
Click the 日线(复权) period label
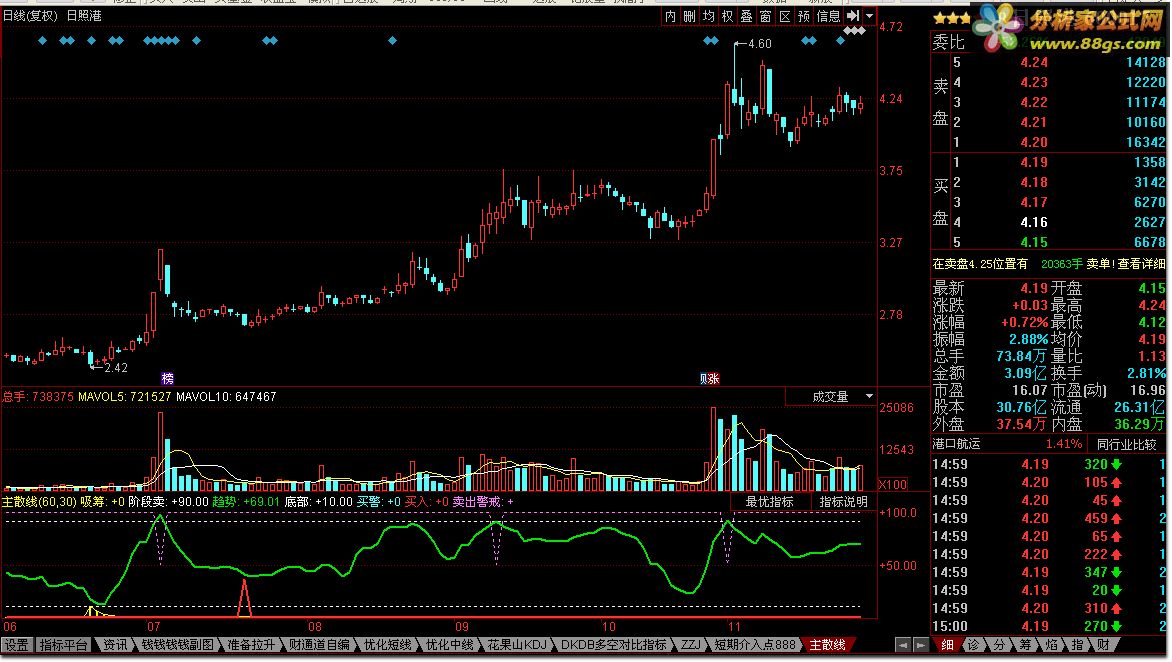point(31,16)
